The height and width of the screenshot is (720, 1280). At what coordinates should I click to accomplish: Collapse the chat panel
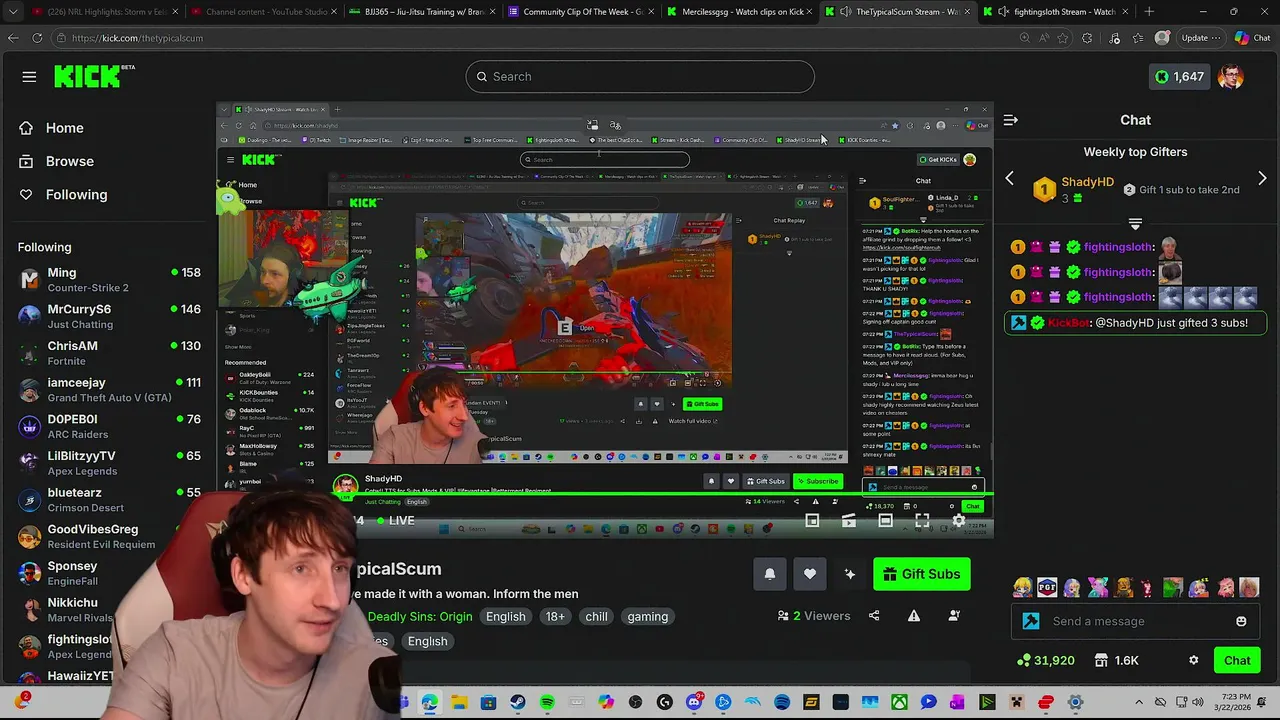pos(1011,120)
